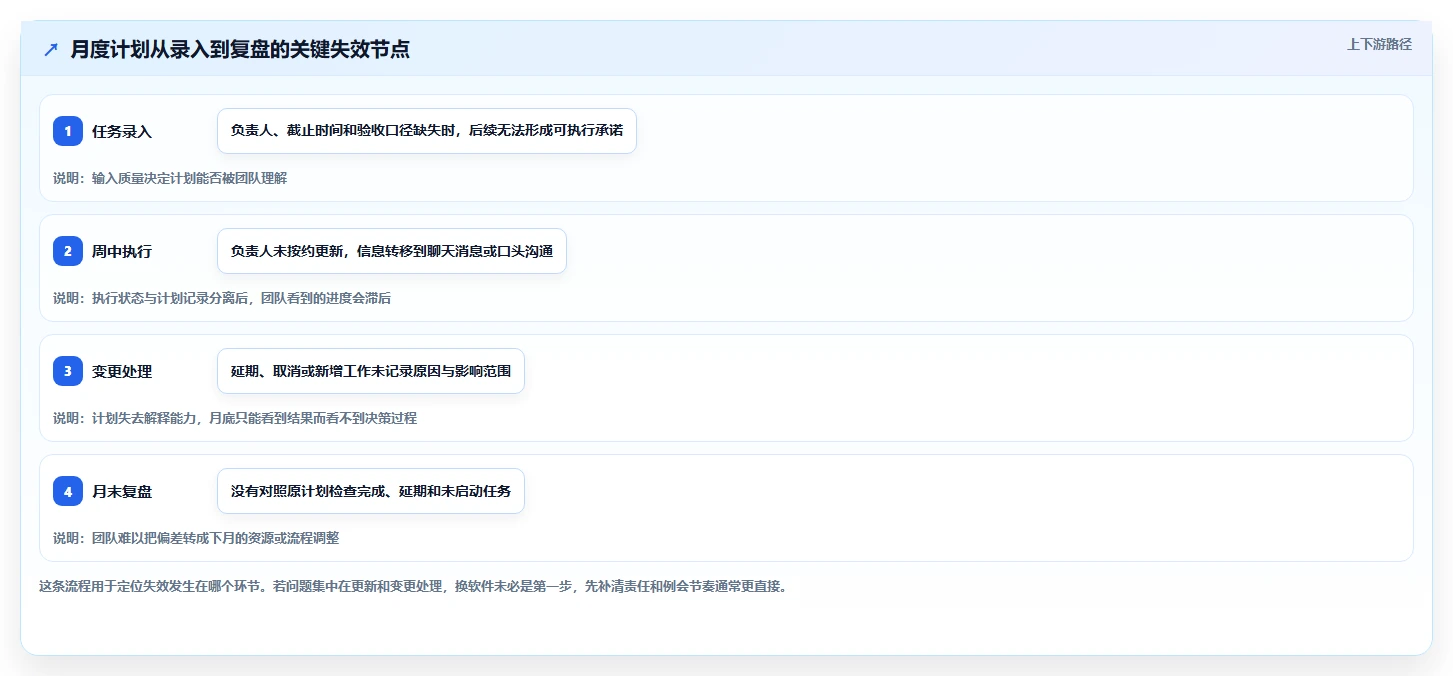Click the arrow icon beside the title

pyautogui.click(x=51, y=50)
